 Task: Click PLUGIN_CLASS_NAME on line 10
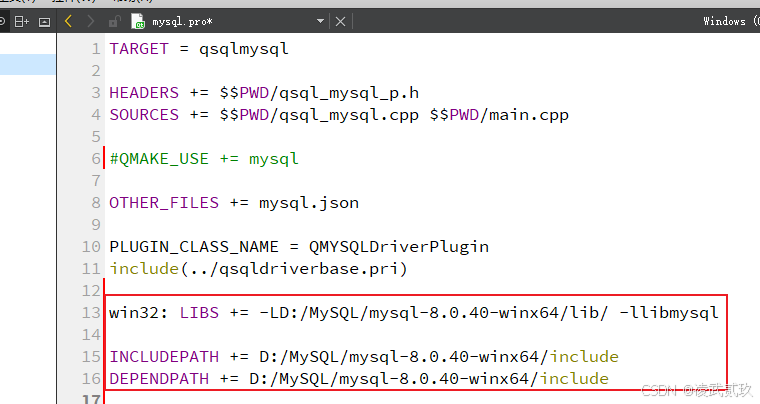coord(194,247)
